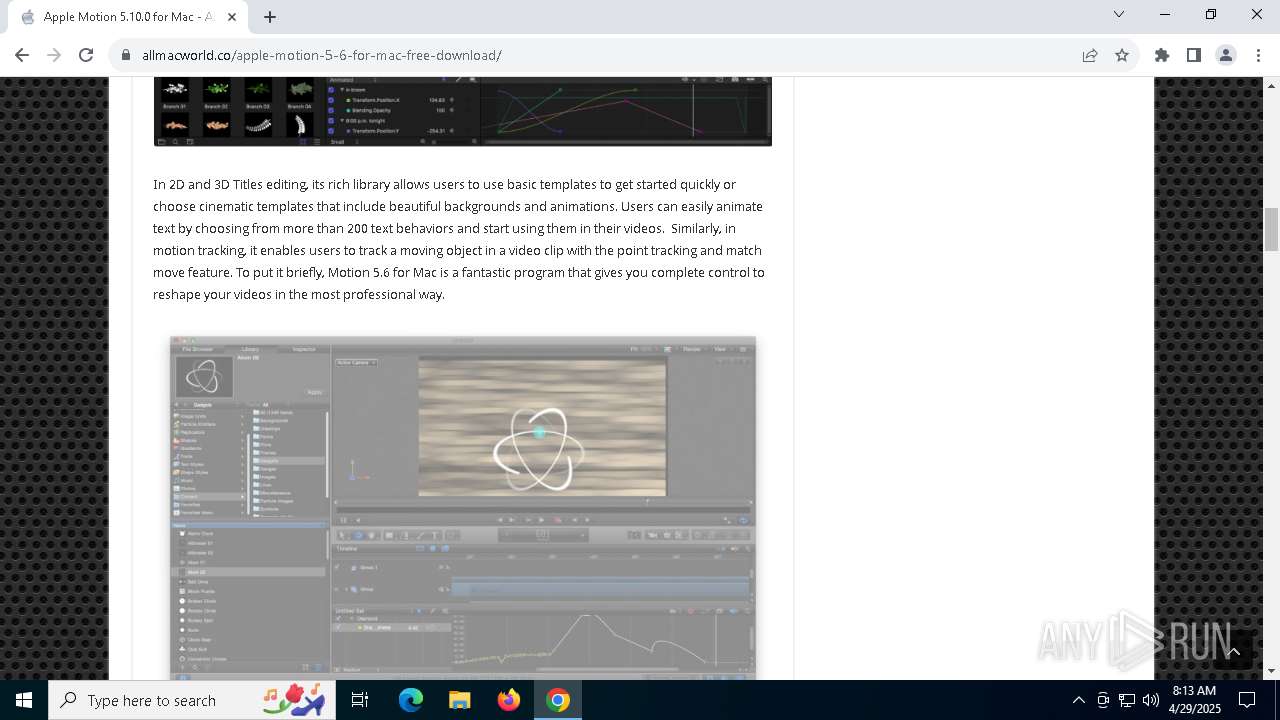Click the scroll-to-top arrow button

pos(1233,651)
